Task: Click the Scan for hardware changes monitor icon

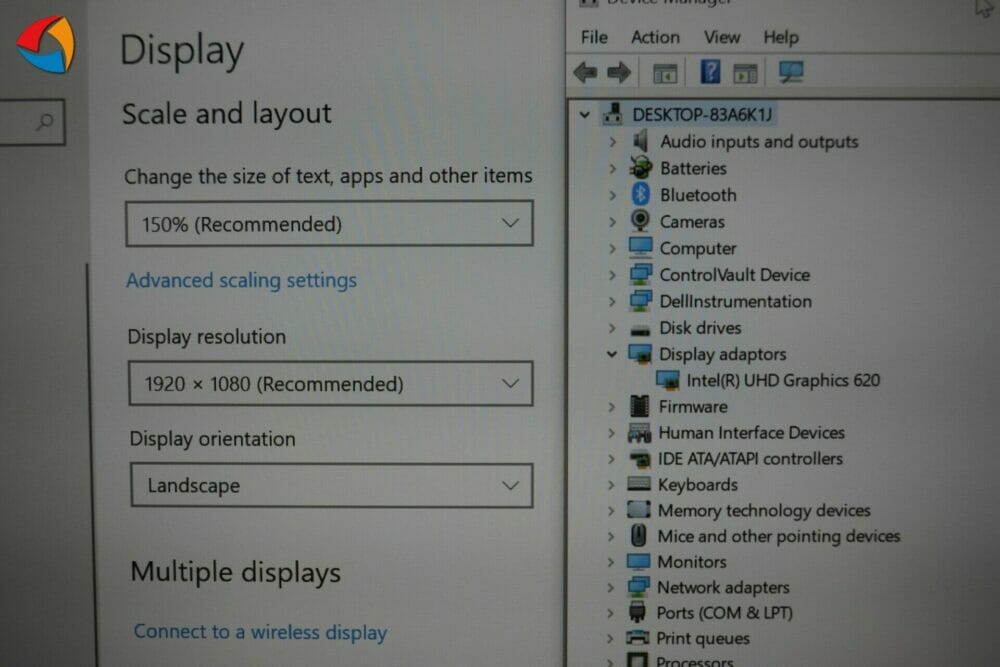Action: (791, 71)
